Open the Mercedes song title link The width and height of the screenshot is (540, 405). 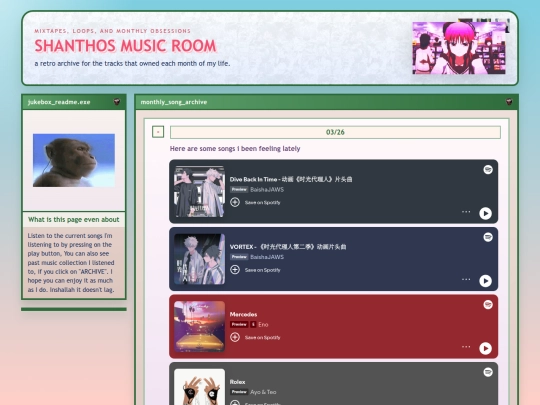coord(243,314)
